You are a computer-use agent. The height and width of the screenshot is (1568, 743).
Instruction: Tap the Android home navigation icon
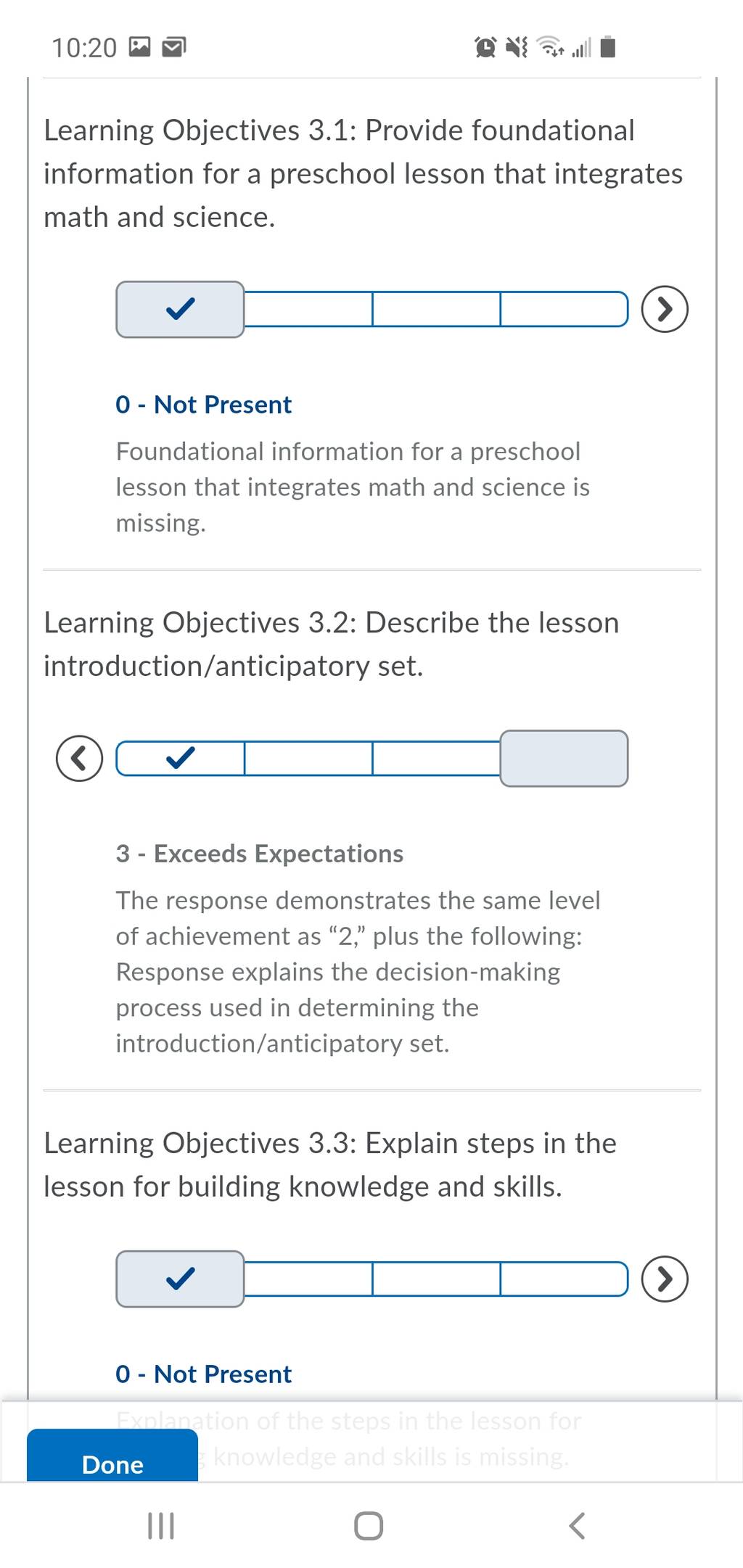pos(369,1526)
